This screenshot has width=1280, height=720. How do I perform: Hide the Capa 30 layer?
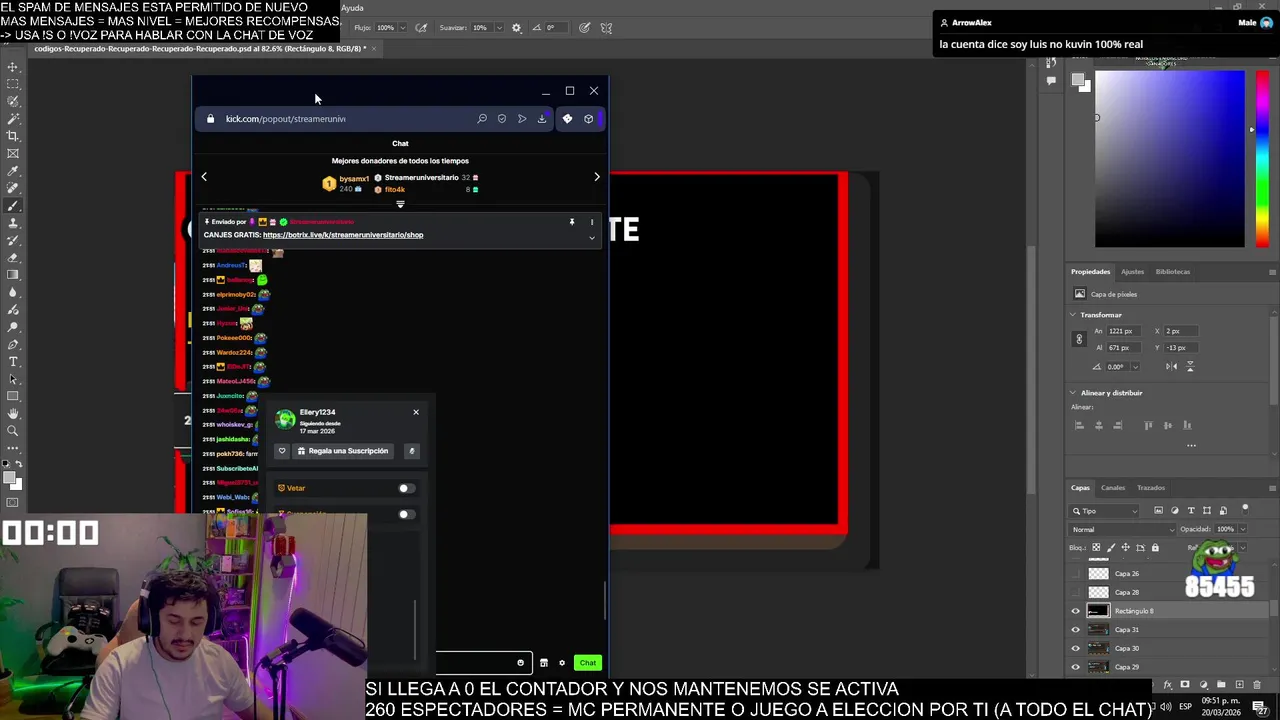coord(1076,648)
